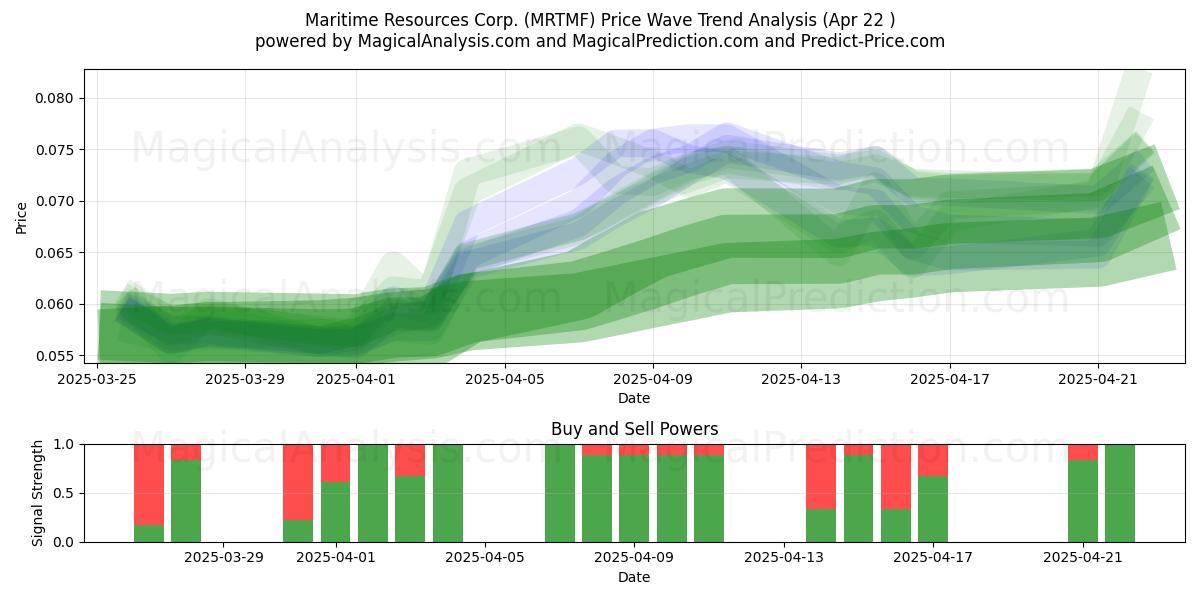Click the 1.0 signal strength tick label
Image resolution: width=1200 pixels, height=600 pixels.
pyautogui.click(x=65, y=444)
